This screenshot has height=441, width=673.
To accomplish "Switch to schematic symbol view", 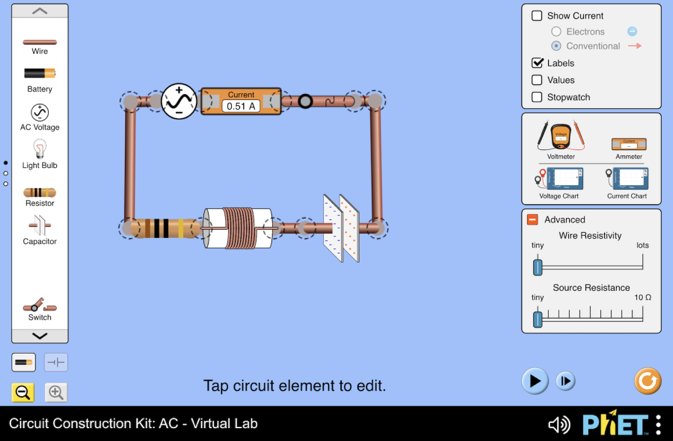I will [56, 362].
